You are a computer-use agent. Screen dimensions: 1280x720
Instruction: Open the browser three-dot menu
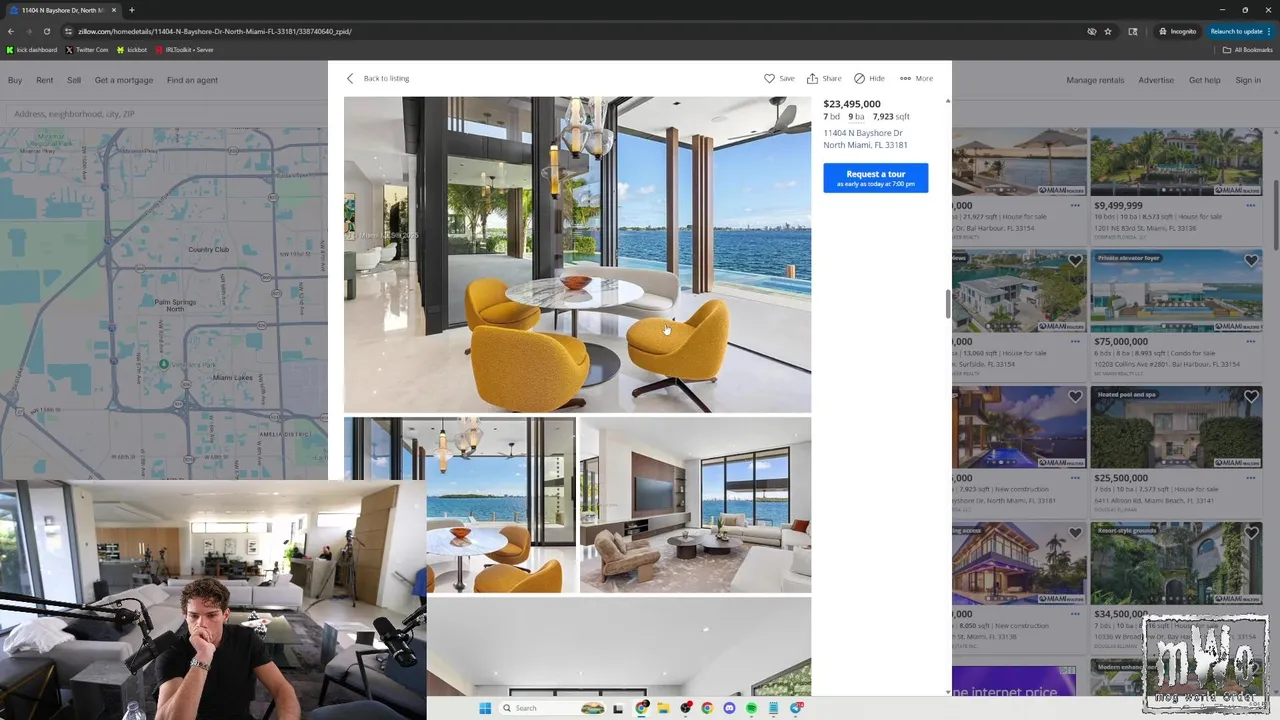click(1270, 31)
